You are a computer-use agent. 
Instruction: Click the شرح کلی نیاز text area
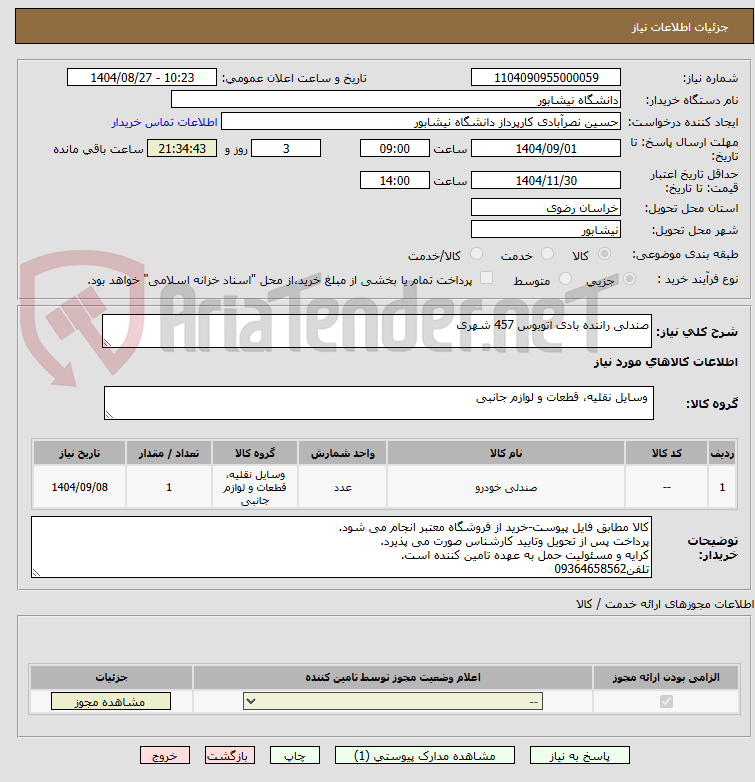tap(377, 331)
